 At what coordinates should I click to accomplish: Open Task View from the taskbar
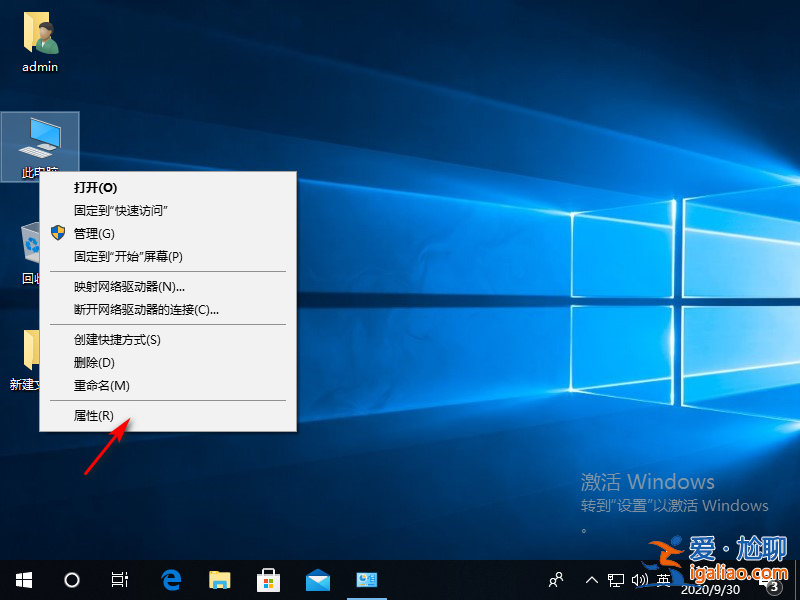119,579
